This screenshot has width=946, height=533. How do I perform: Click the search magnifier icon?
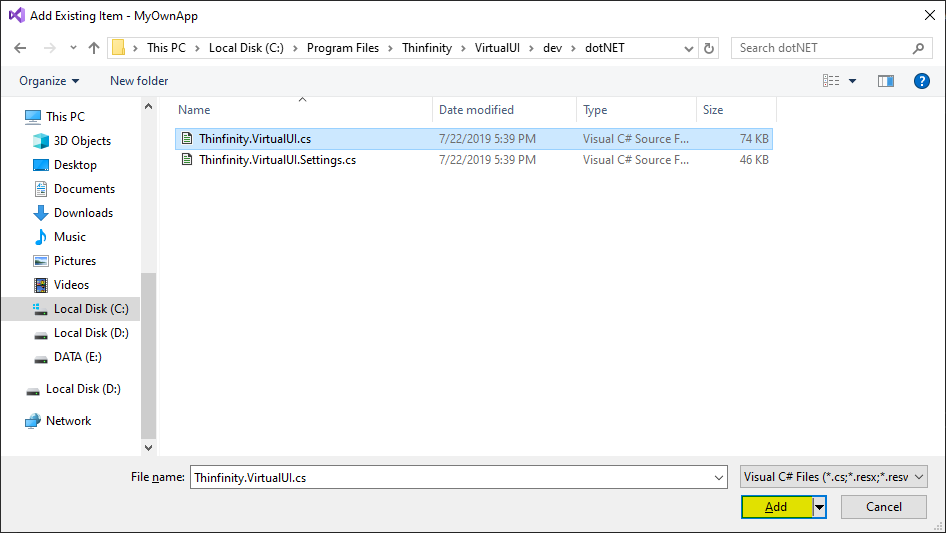click(918, 48)
